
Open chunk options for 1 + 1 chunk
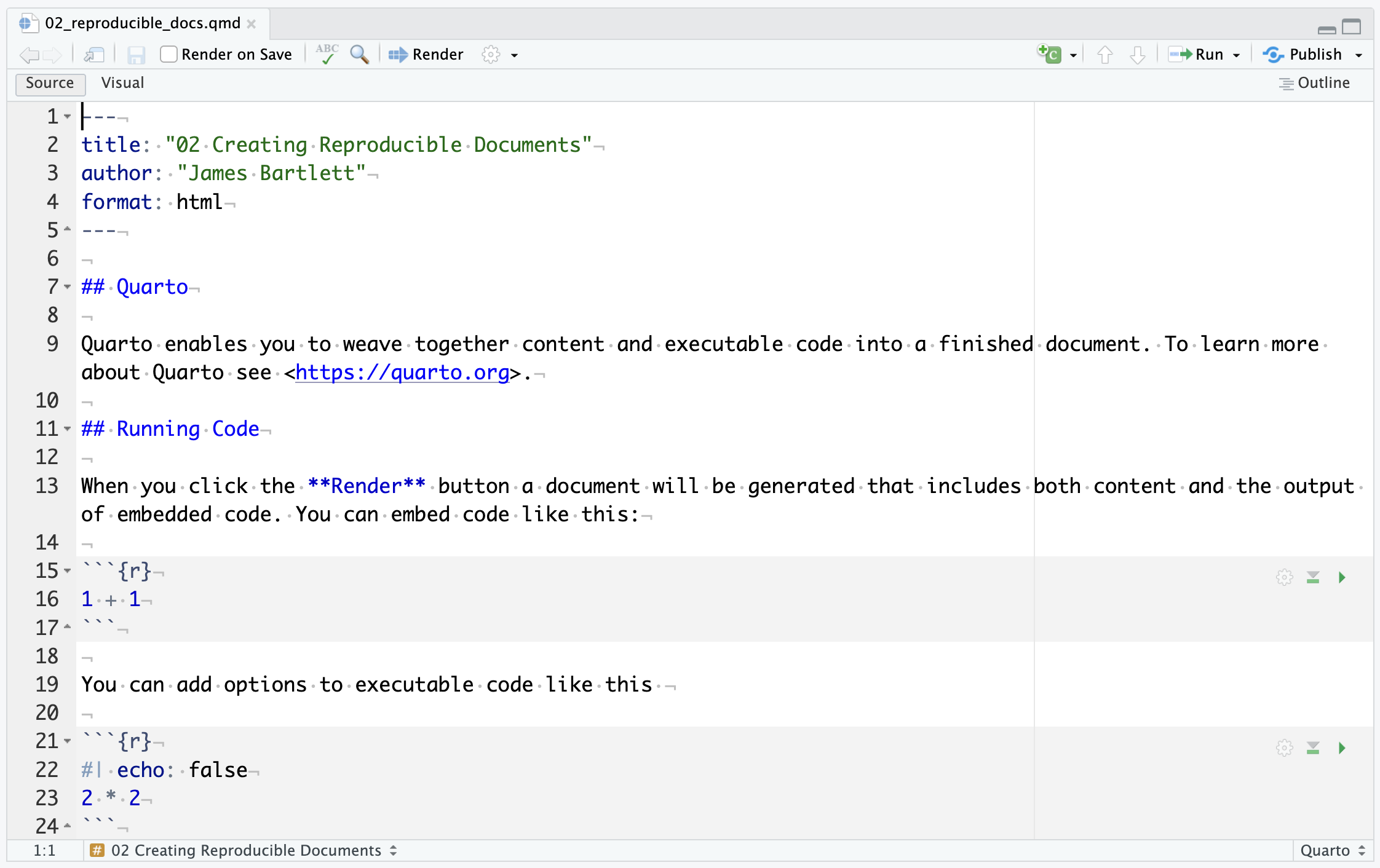click(1284, 577)
